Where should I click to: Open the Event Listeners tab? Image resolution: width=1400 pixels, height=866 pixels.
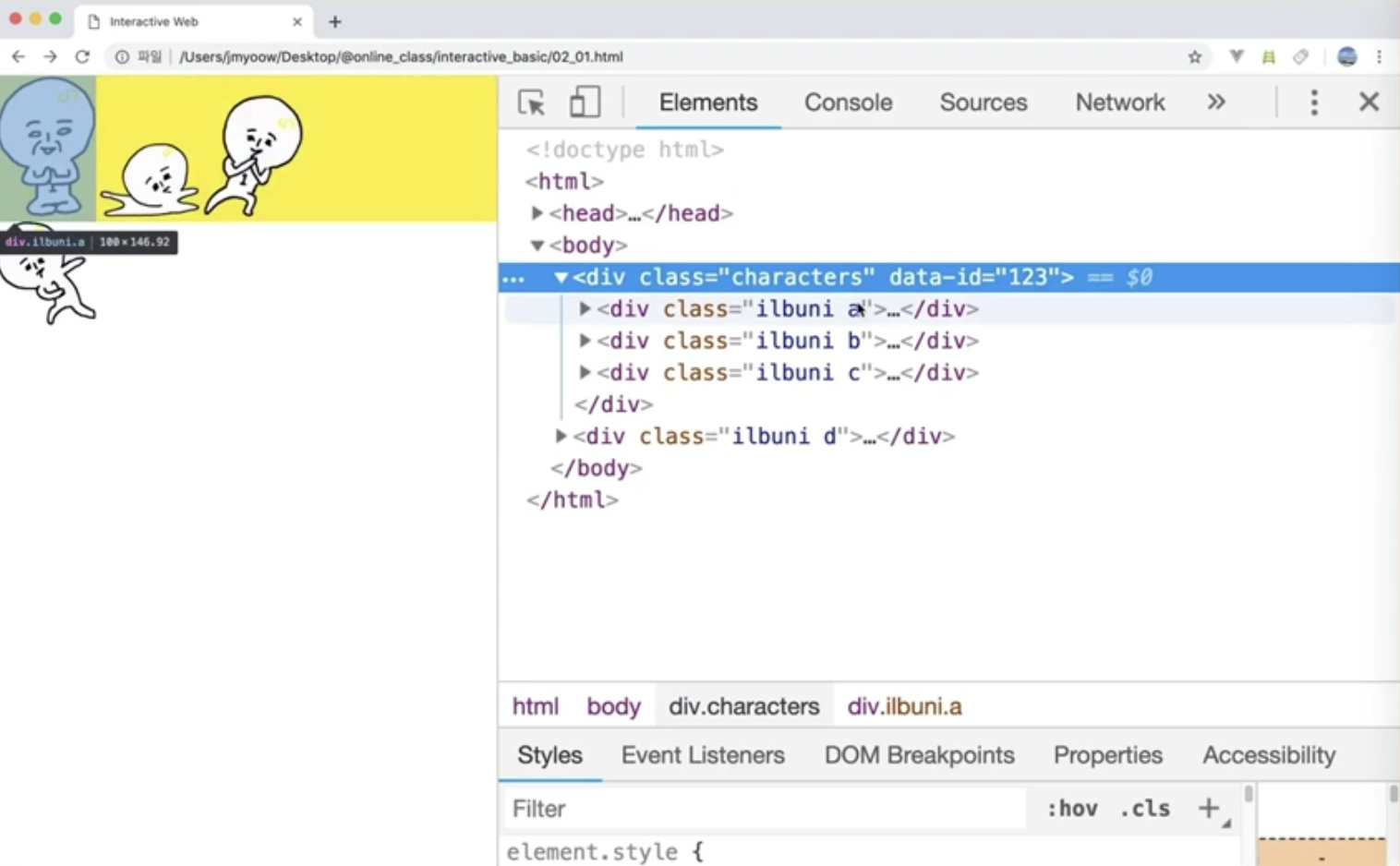[703, 755]
